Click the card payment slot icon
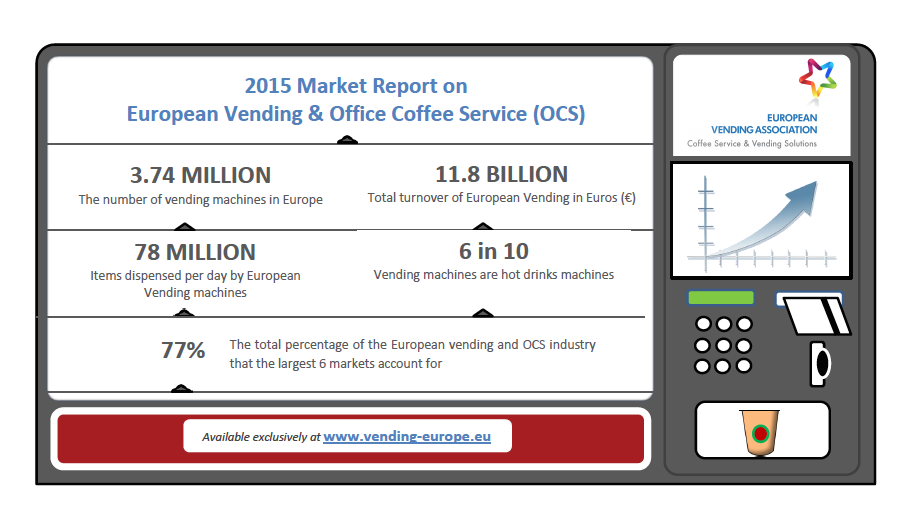Screen dimensions: 899x517 [x=813, y=313]
